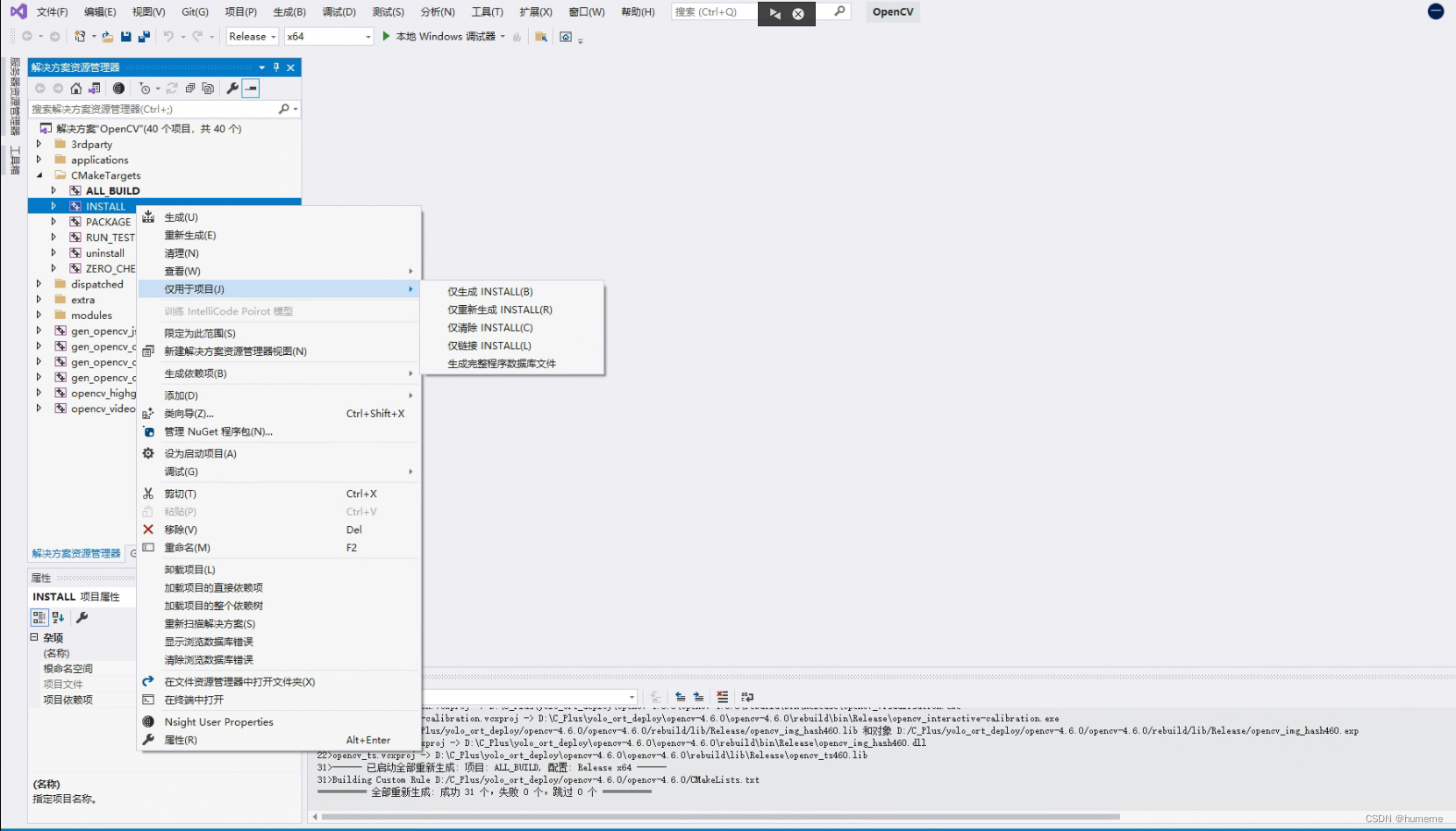Click the Open File folder icon

point(107,36)
